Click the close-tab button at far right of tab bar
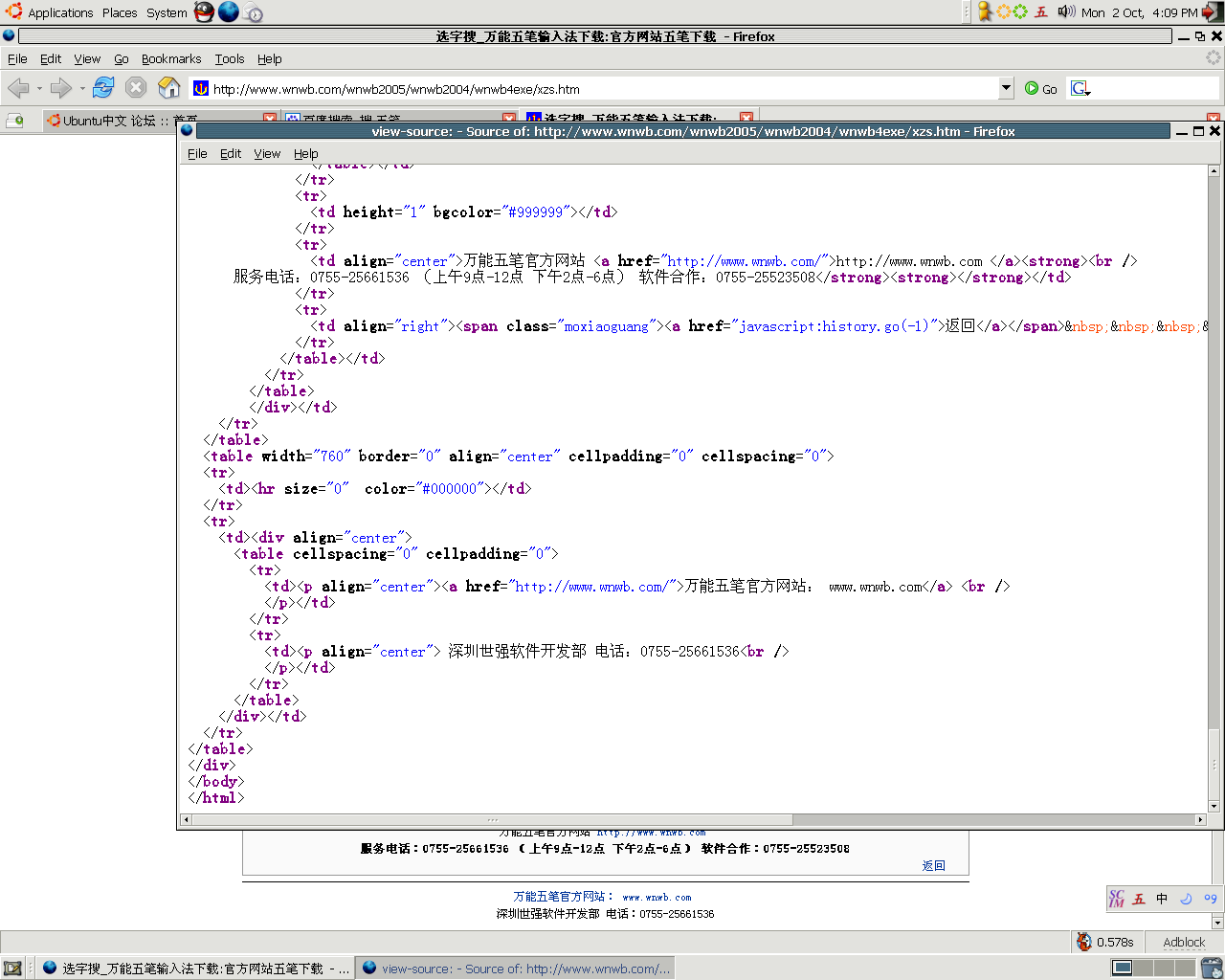Screen dimensions: 1225x980 tap(1214, 119)
